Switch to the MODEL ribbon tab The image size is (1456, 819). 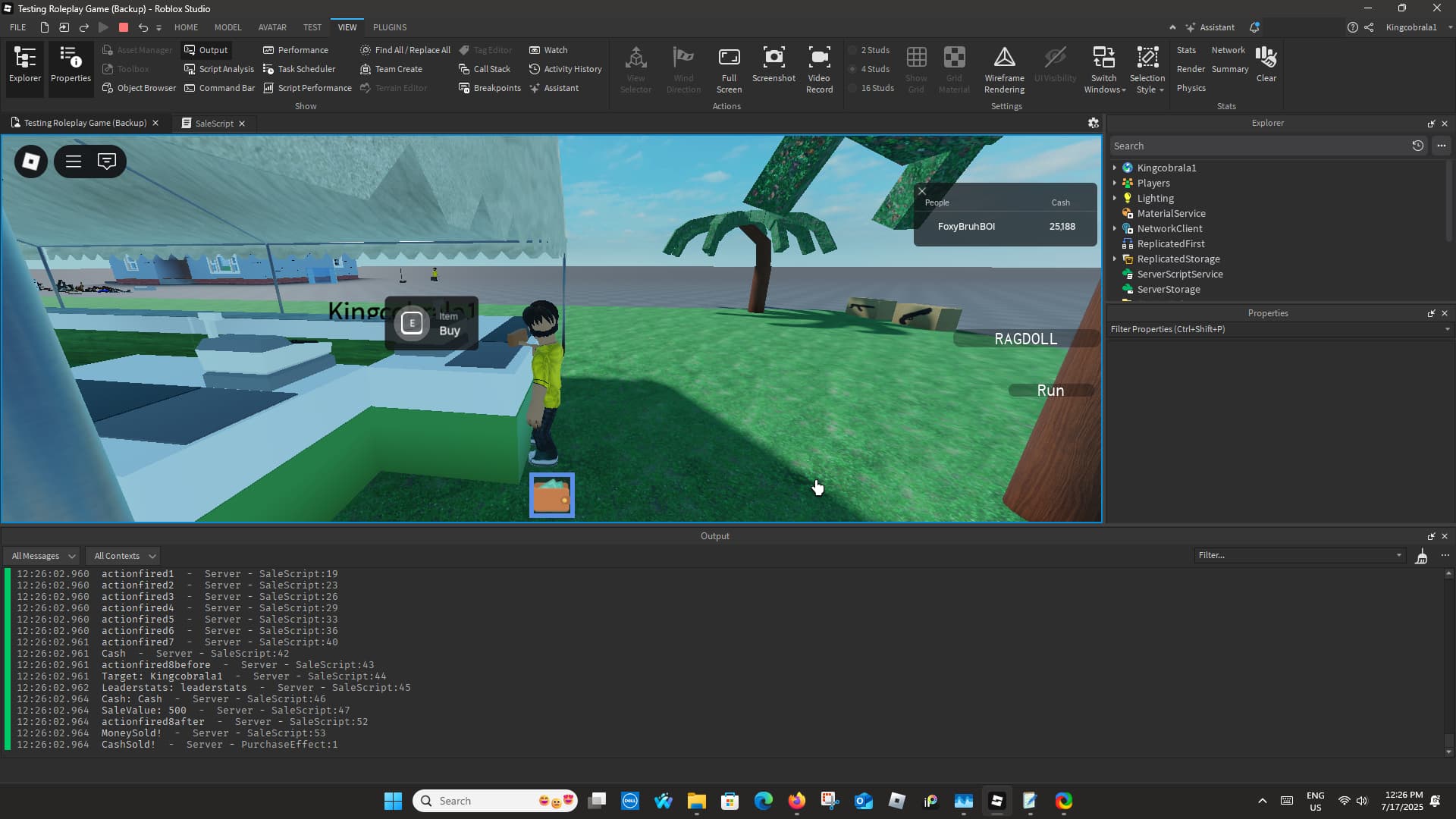[227, 27]
